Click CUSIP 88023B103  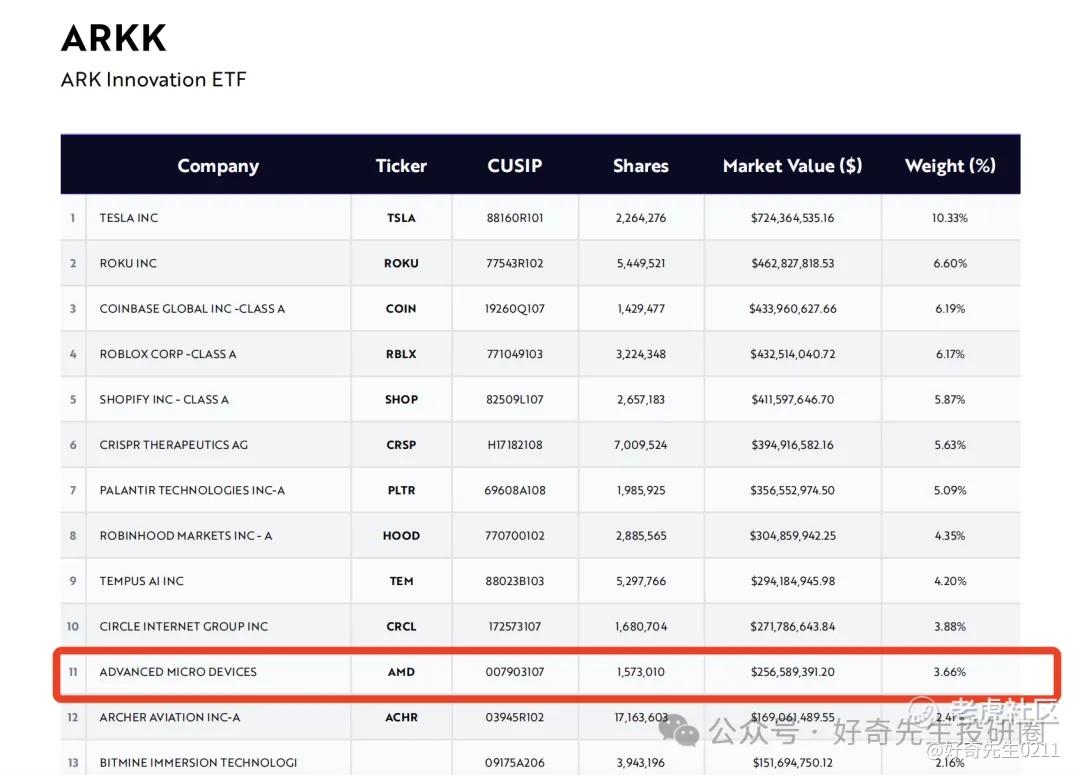point(515,581)
